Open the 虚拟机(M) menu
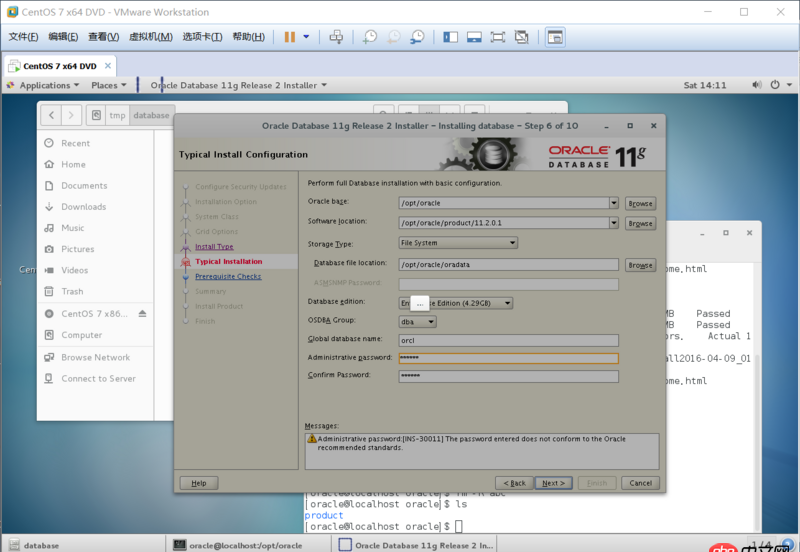This screenshot has height=552, width=800. click(142, 37)
